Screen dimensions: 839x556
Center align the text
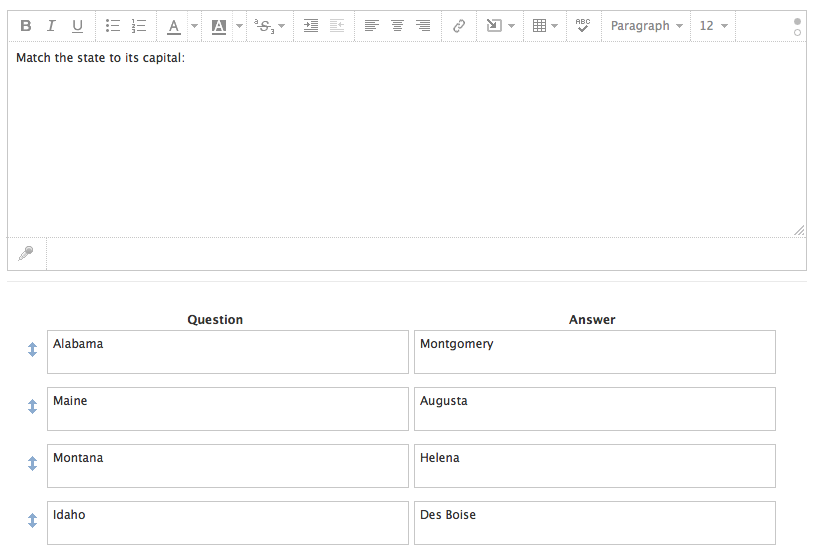point(398,26)
